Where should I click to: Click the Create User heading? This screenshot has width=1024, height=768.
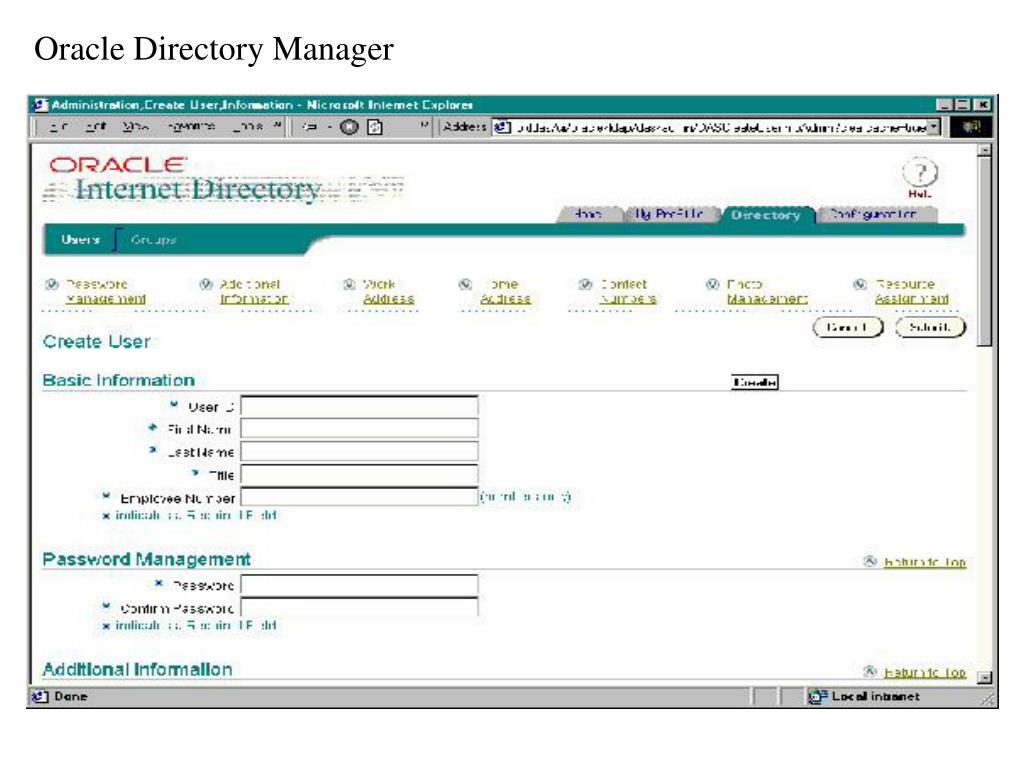pos(97,342)
